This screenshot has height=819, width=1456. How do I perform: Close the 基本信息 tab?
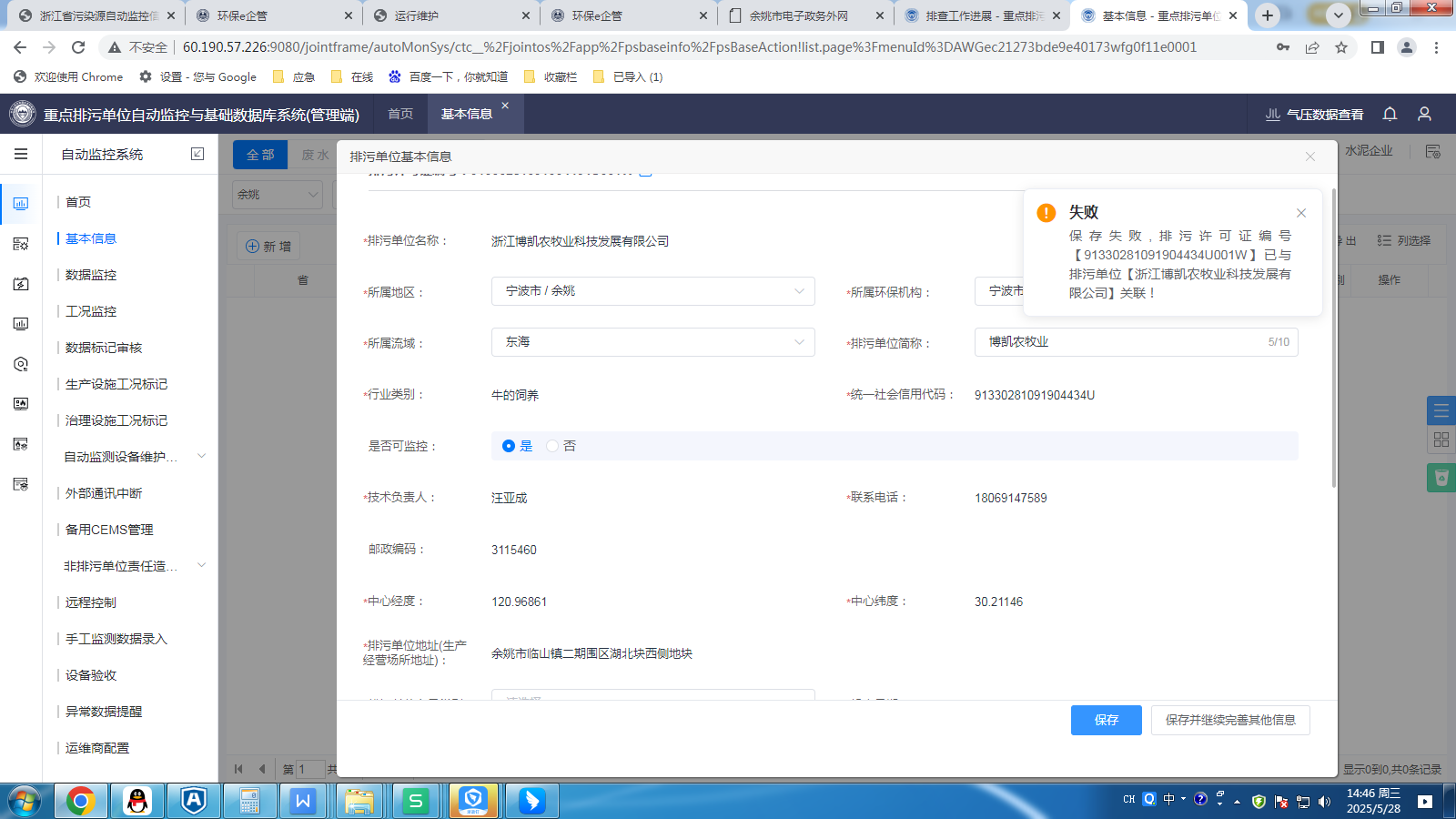pos(505,106)
